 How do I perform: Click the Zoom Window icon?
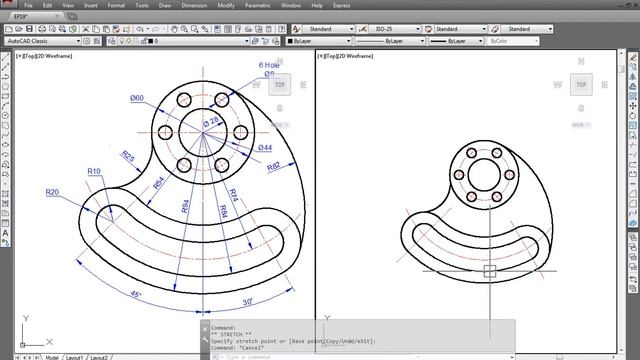point(195,29)
